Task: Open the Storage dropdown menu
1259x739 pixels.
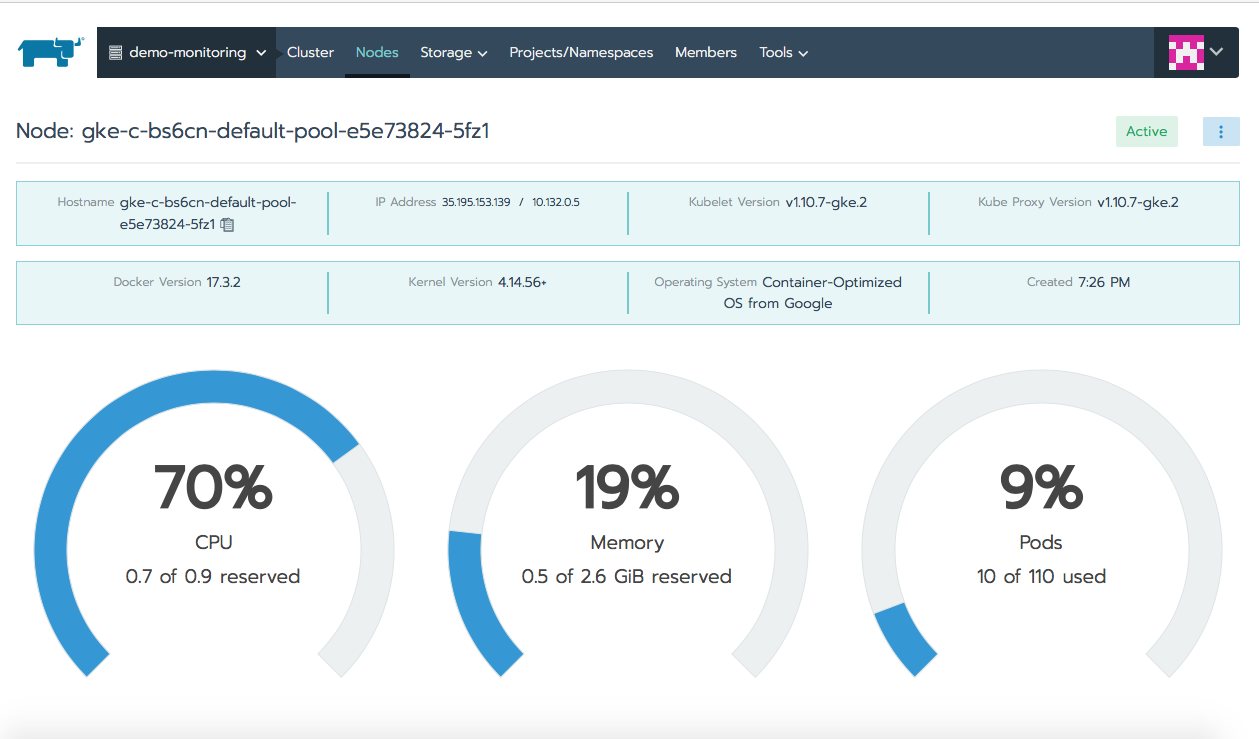Action: [x=453, y=52]
